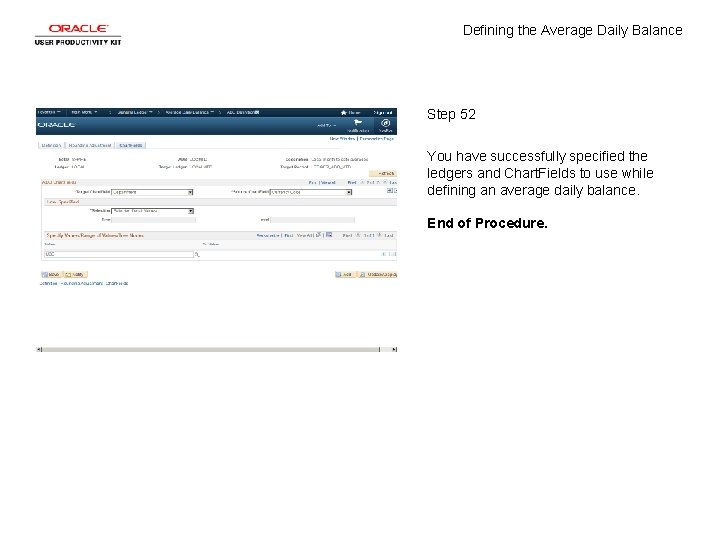Click the horizontal scrollbar thumb
The width and height of the screenshot is (720, 540).
coord(211,349)
